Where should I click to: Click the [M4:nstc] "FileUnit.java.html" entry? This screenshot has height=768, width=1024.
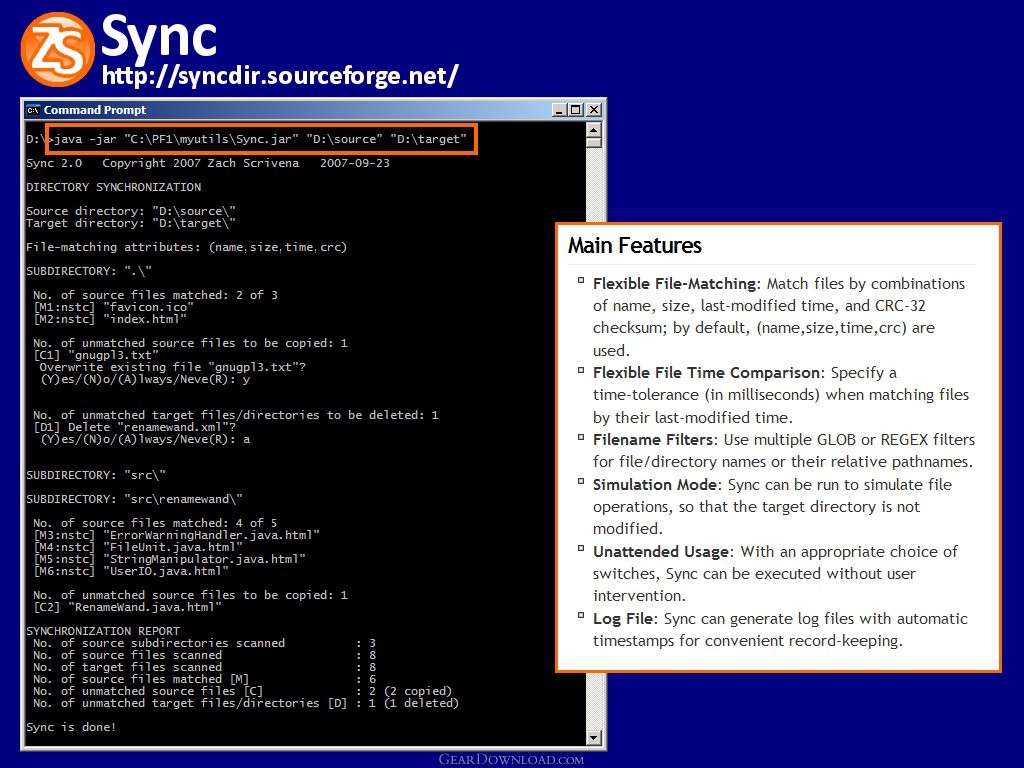[x=138, y=547]
